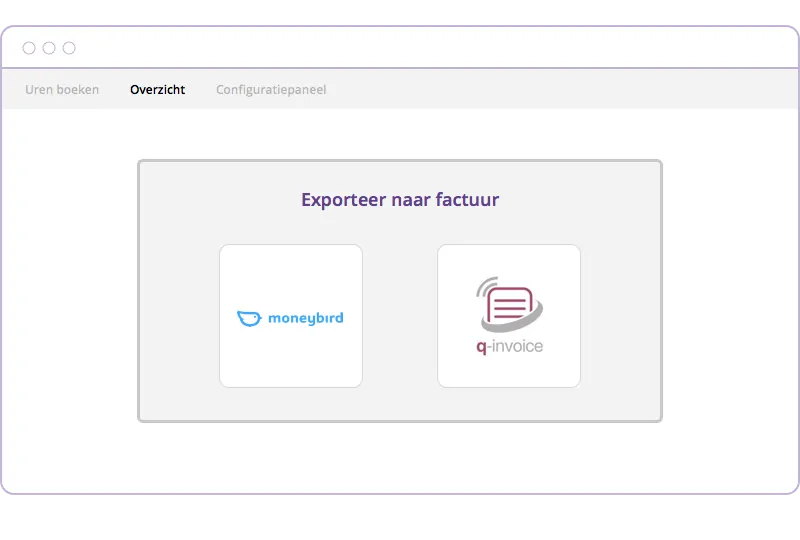
Task: Open the Uren boeken tab
Action: pos(62,90)
